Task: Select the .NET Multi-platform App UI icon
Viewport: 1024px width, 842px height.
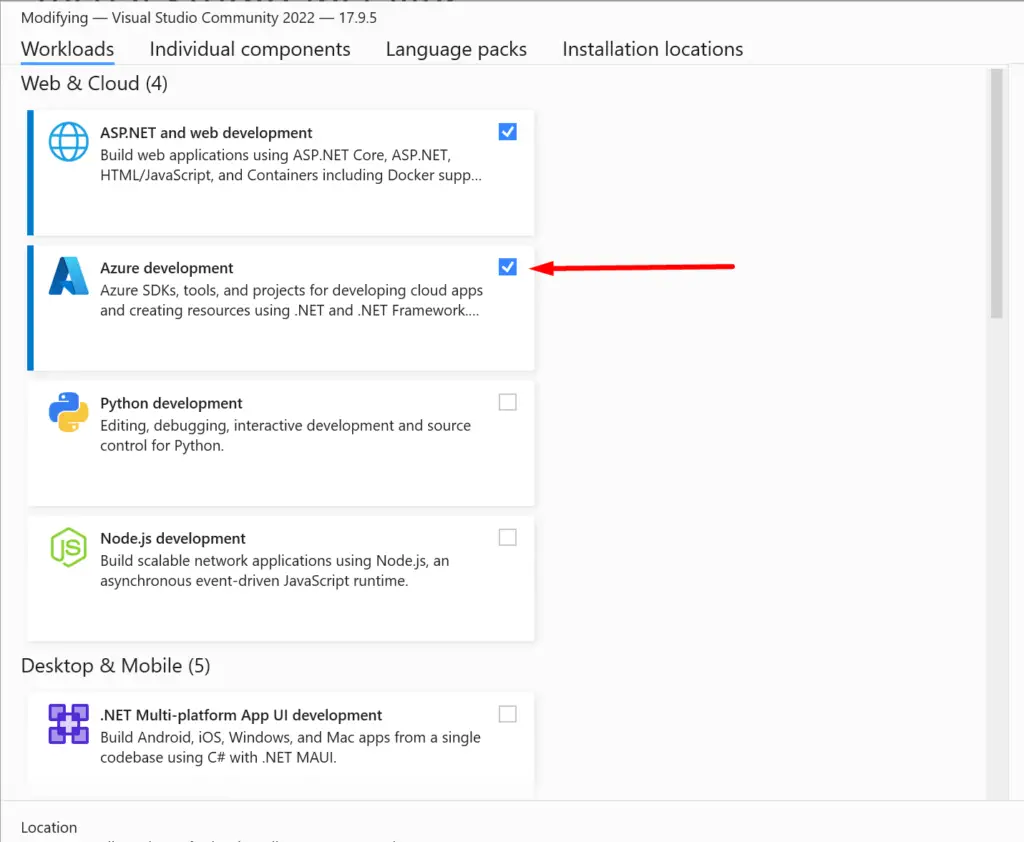Action: point(67,723)
